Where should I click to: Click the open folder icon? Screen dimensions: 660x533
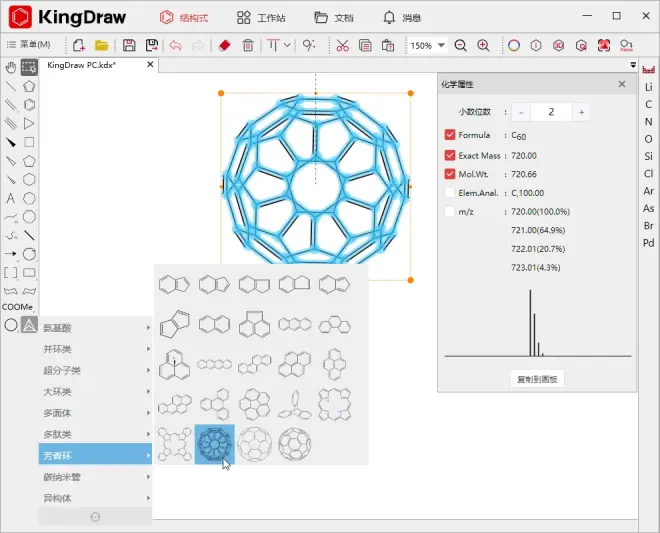pyautogui.click(x=101, y=45)
